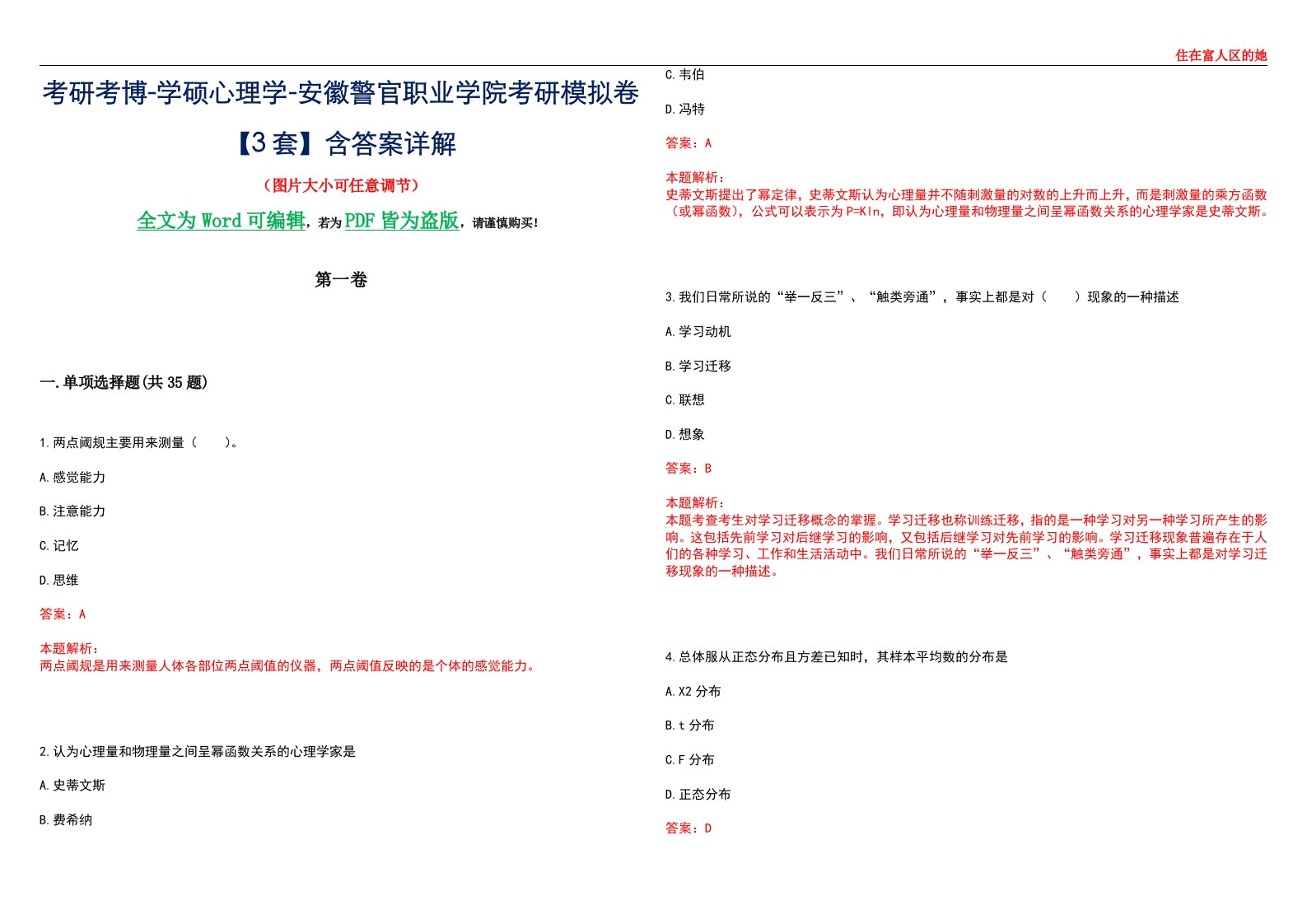Viewport: 1307px width, 924px height.
Task: Click explanation starting 史蒂文斯提出了幂定律
Action: pos(966,203)
